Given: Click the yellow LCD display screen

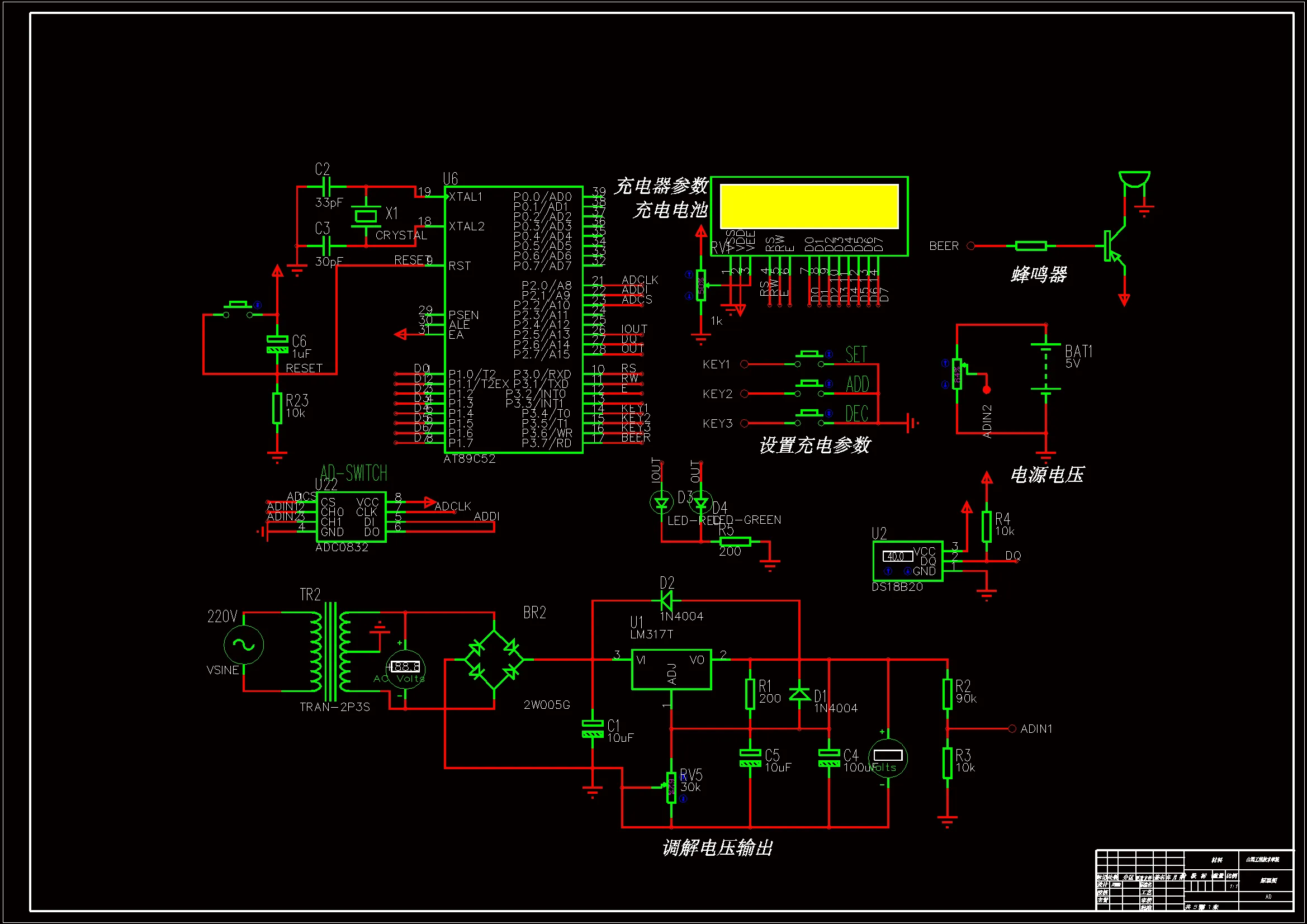Looking at the screenshot, I should (x=809, y=206).
